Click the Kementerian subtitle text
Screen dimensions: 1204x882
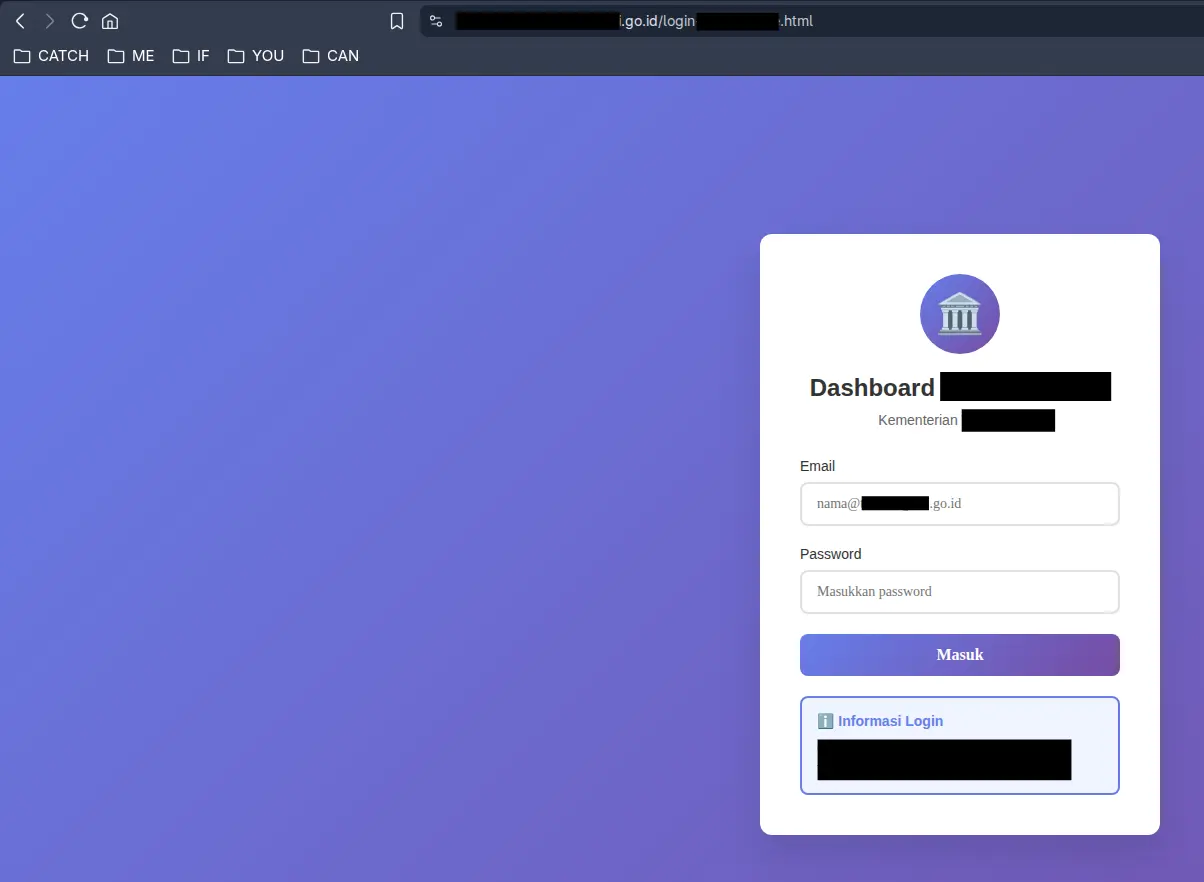click(x=918, y=420)
